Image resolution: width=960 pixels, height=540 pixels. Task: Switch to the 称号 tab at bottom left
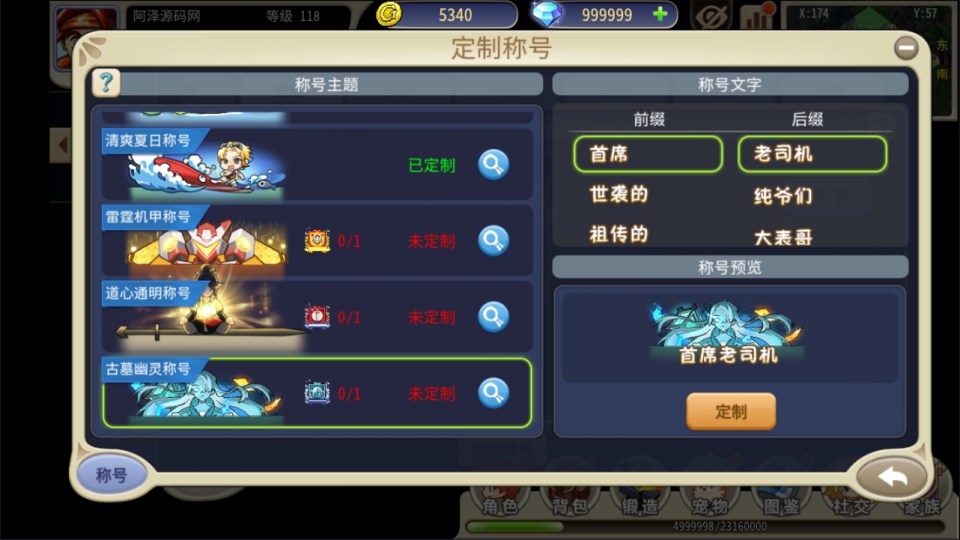click(x=111, y=474)
